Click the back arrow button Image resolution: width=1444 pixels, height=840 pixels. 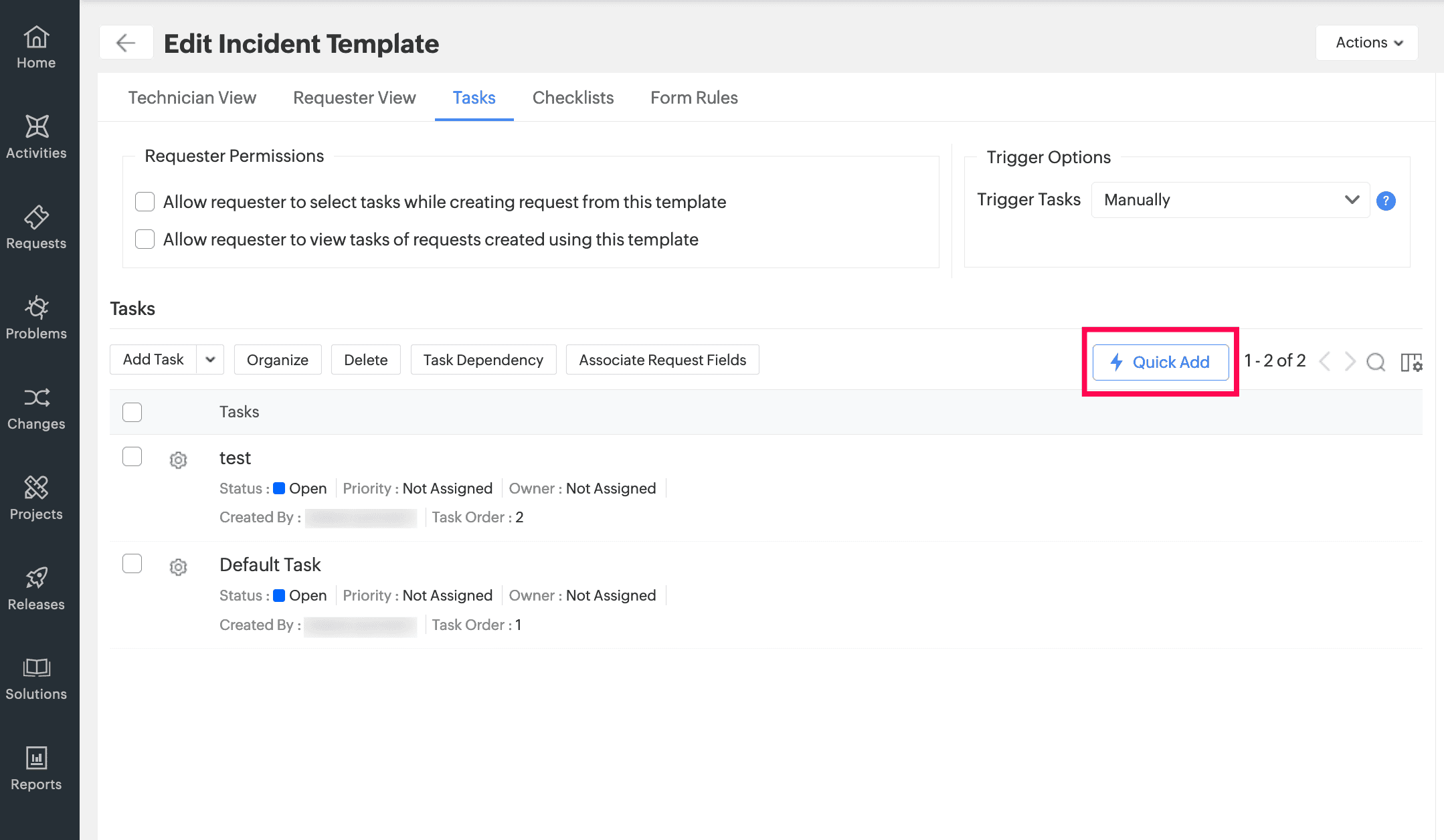point(126,43)
